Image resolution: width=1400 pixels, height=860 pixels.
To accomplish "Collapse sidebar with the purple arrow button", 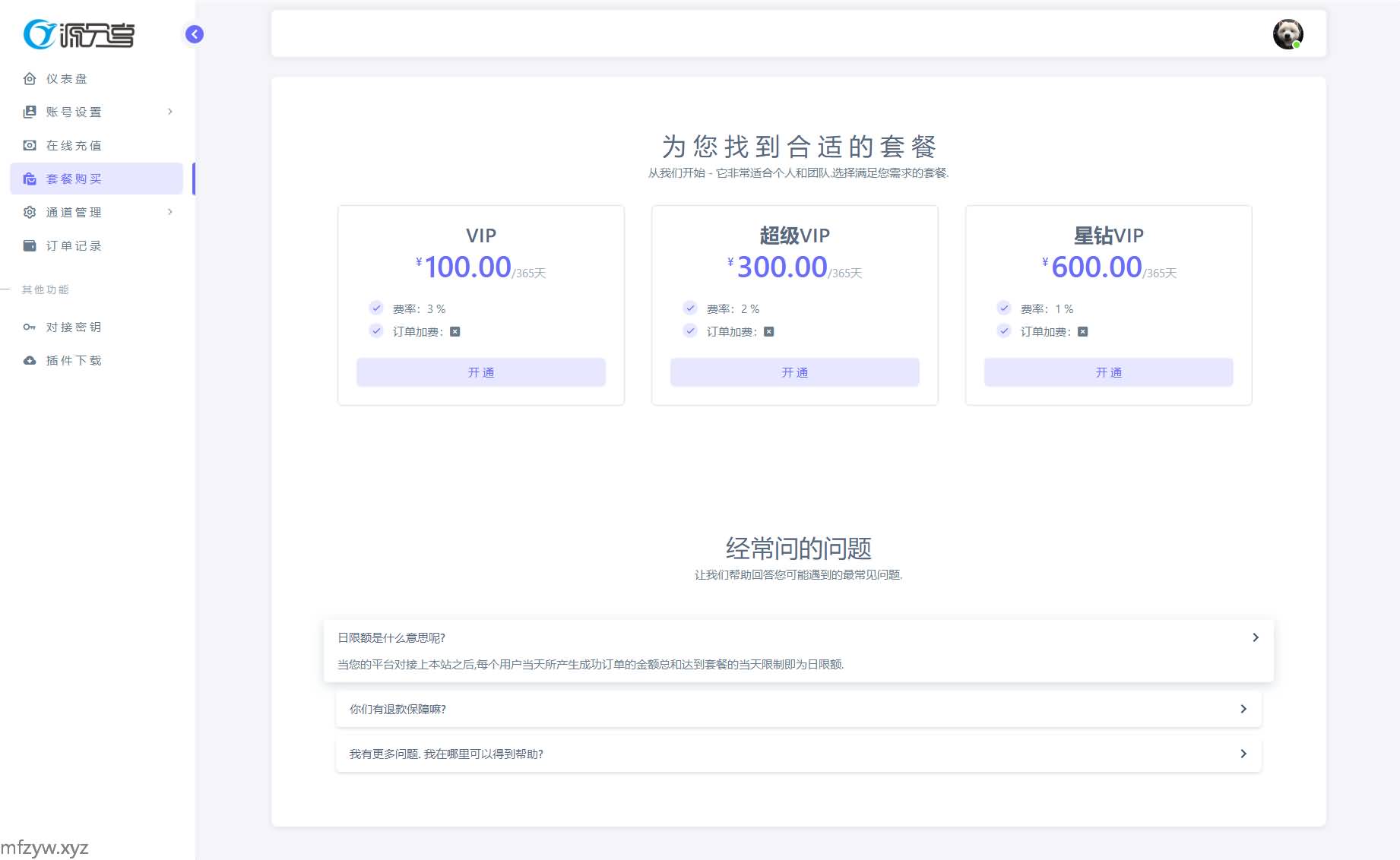I will coord(195,34).
